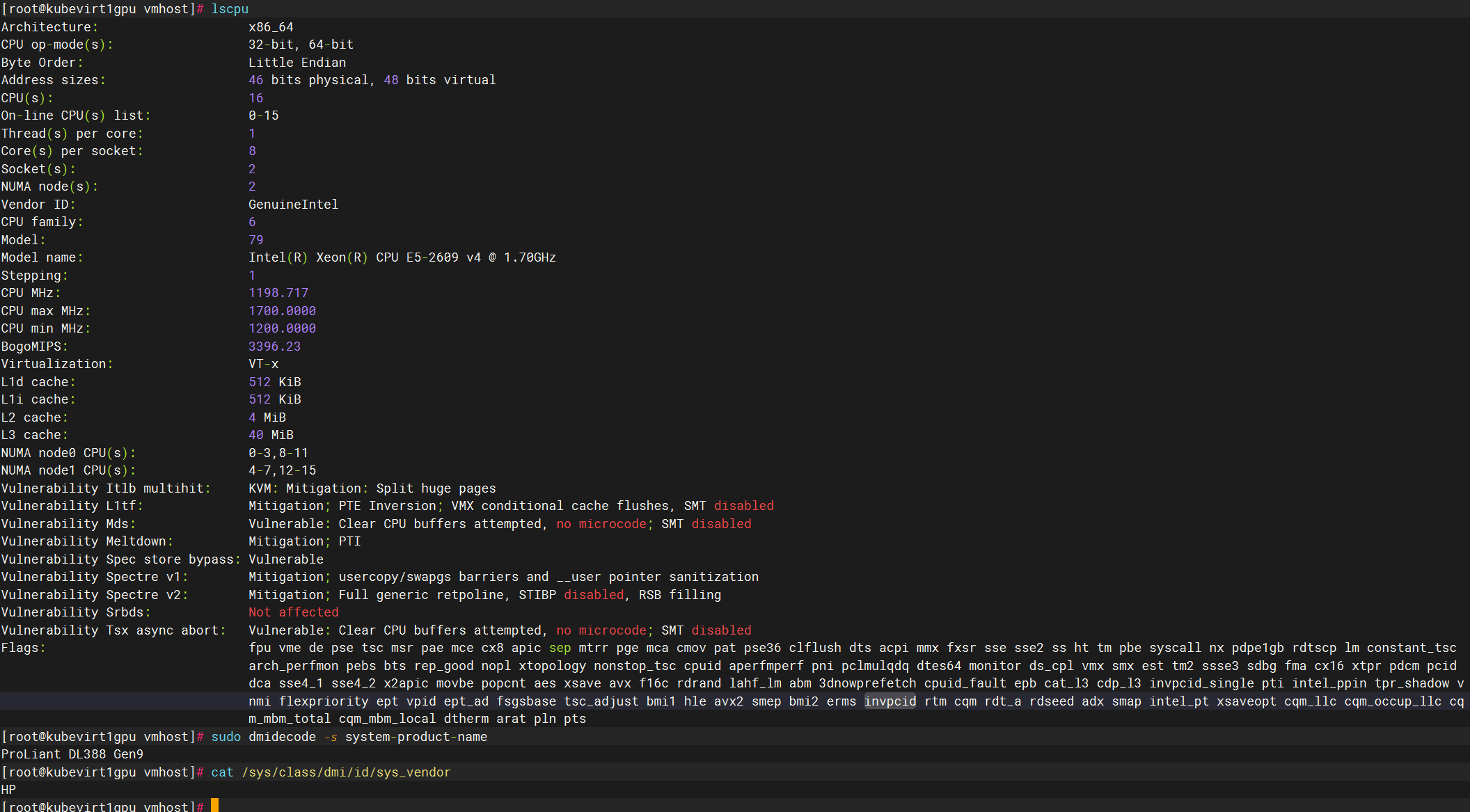Click 'Little Endian' byte order value

click(x=297, y=63)
